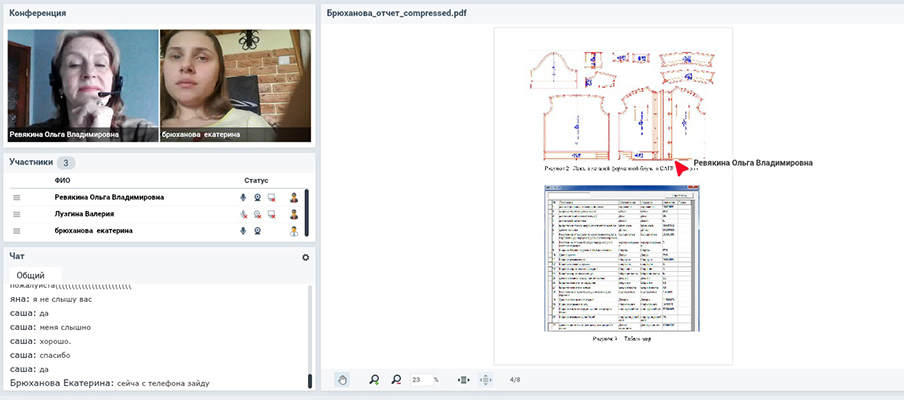Open row menu for Лузгина Валерия
Image resolution: width=904 pixels, height=400 pixels.
click(16, 214)
